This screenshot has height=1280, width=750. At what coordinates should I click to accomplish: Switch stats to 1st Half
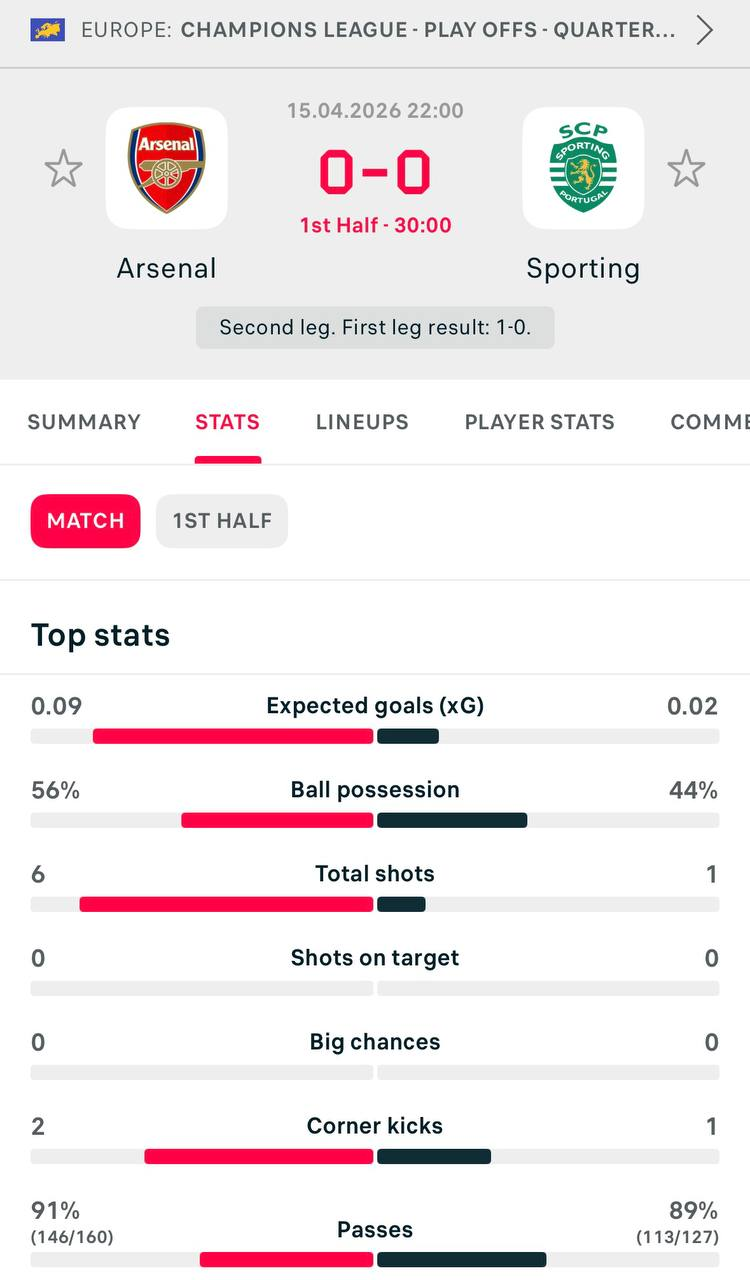click(222, 521)
